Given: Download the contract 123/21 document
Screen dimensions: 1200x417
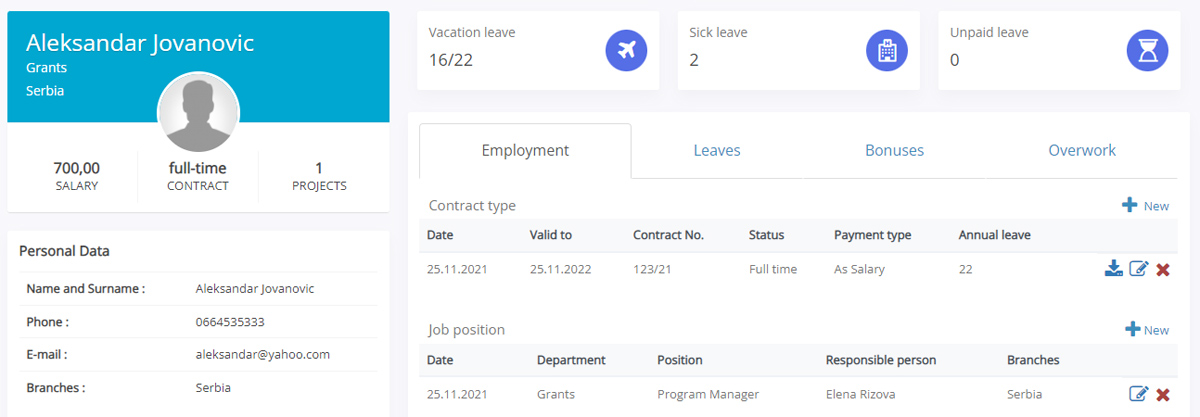Looking at the screenshot, I should coord(1113,269).
